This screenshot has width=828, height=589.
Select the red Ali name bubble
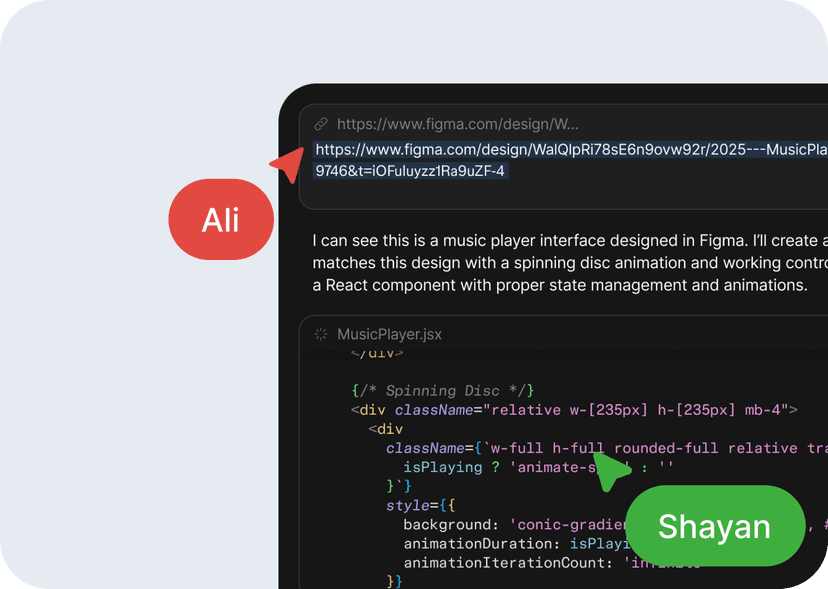[221, 219]
